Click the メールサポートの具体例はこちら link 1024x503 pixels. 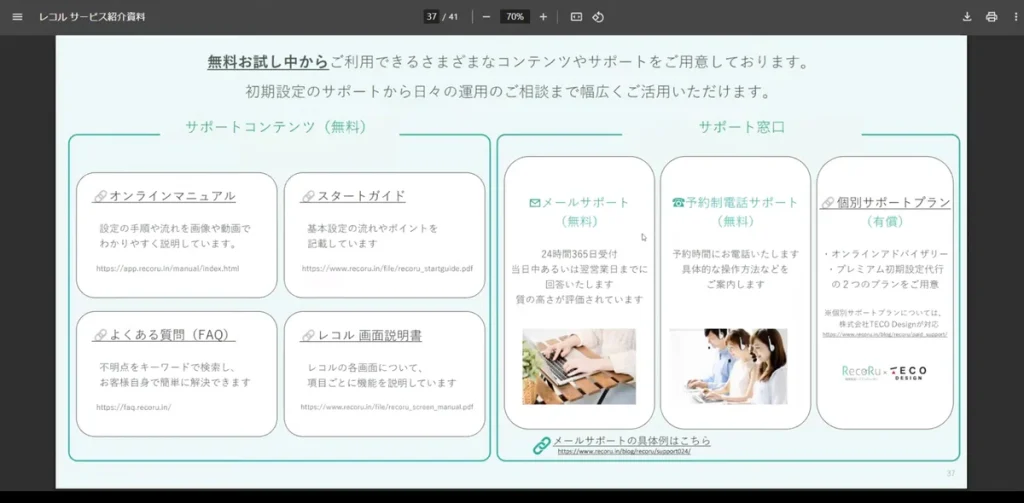tap(631, 440)
